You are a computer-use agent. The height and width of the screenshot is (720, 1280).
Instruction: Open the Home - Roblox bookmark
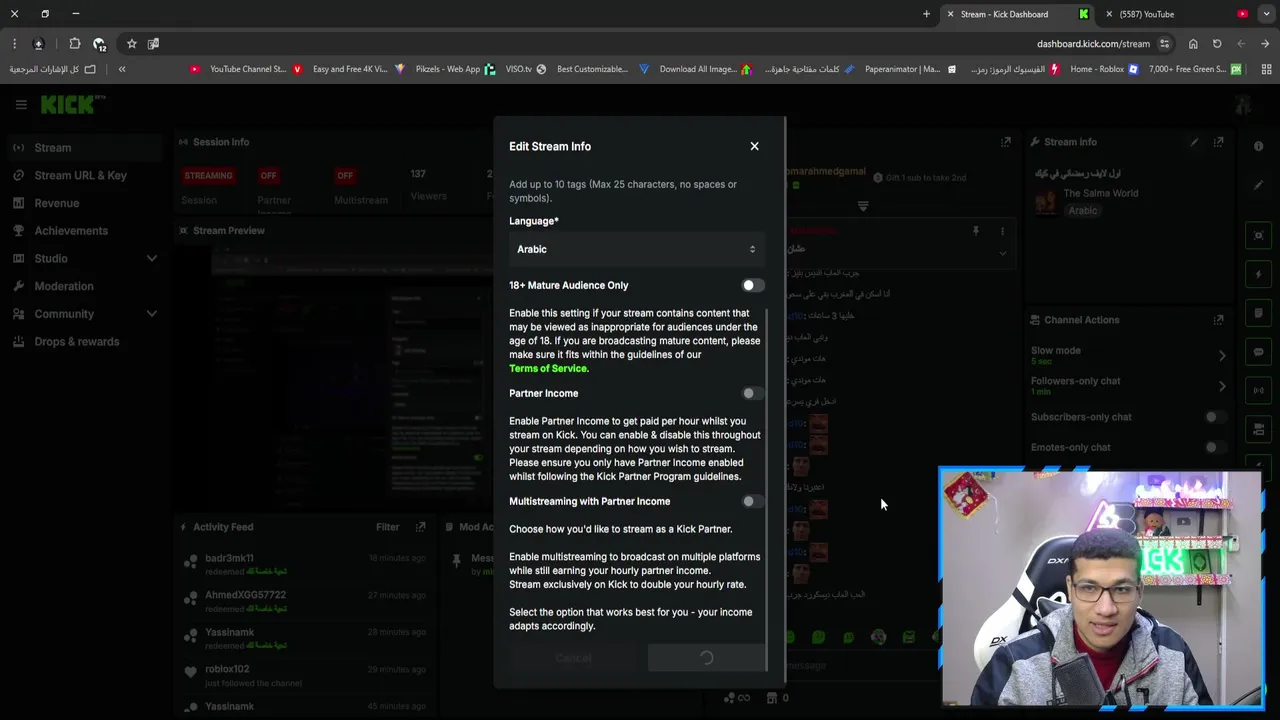pyautogui.click(x=1103, y=69)
